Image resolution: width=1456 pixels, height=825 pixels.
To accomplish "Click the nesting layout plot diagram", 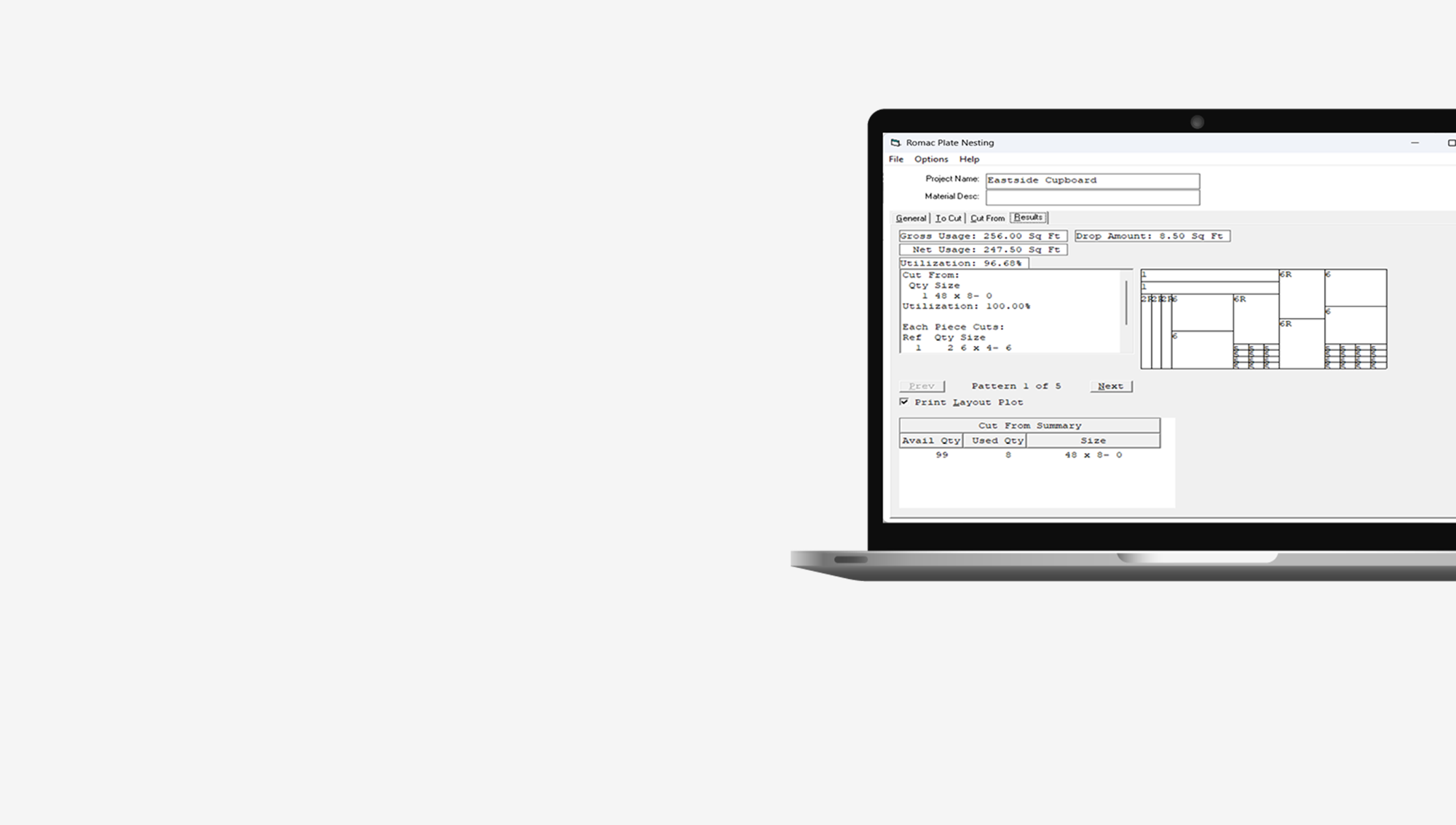I will (1263, 319).
